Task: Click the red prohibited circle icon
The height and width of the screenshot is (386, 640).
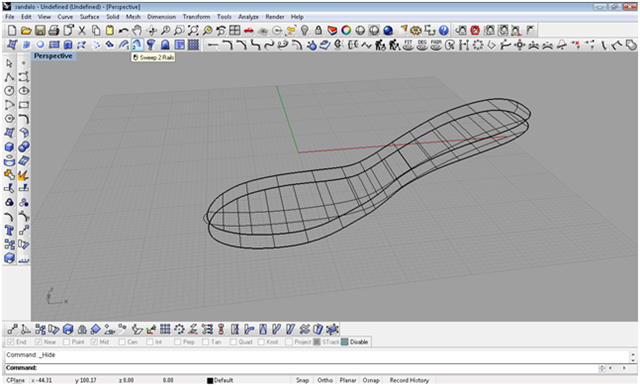Action: coord(475,31)
